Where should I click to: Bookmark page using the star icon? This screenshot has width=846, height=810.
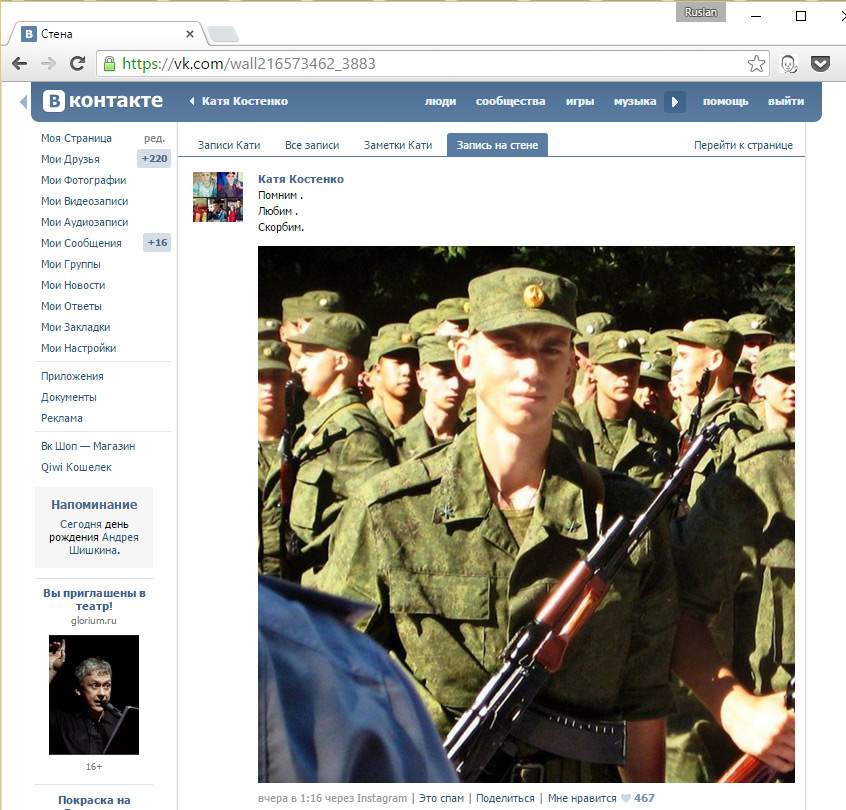coord(757,63)
